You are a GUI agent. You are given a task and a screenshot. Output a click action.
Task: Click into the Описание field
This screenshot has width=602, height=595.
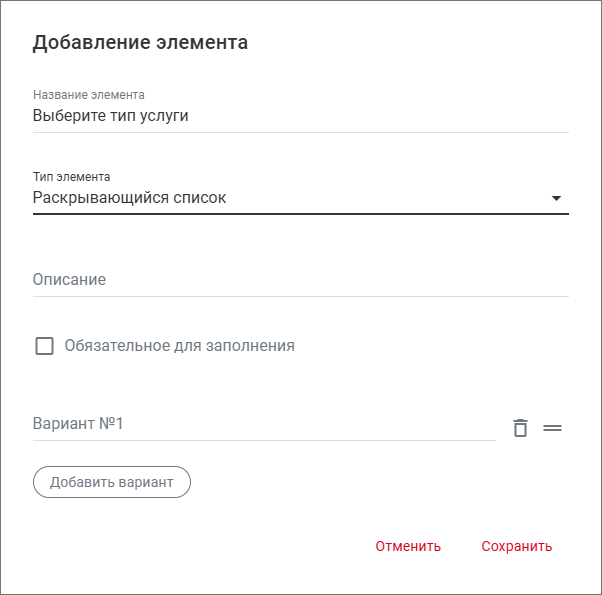coord(300,280)
